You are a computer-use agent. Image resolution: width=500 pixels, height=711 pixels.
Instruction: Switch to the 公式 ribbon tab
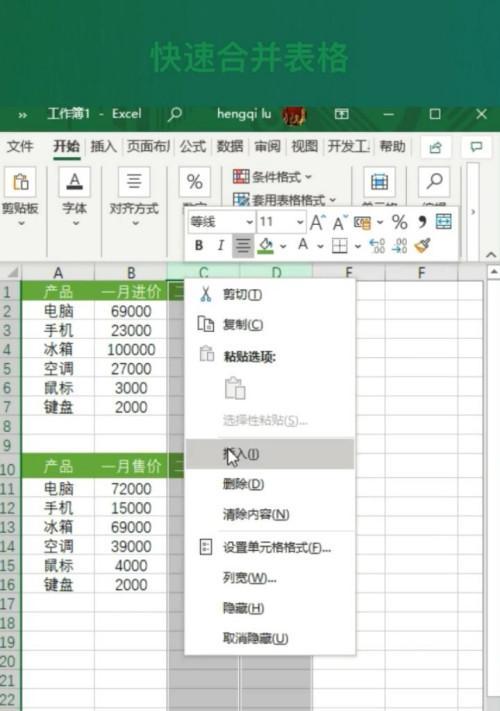tap(193, 146)
